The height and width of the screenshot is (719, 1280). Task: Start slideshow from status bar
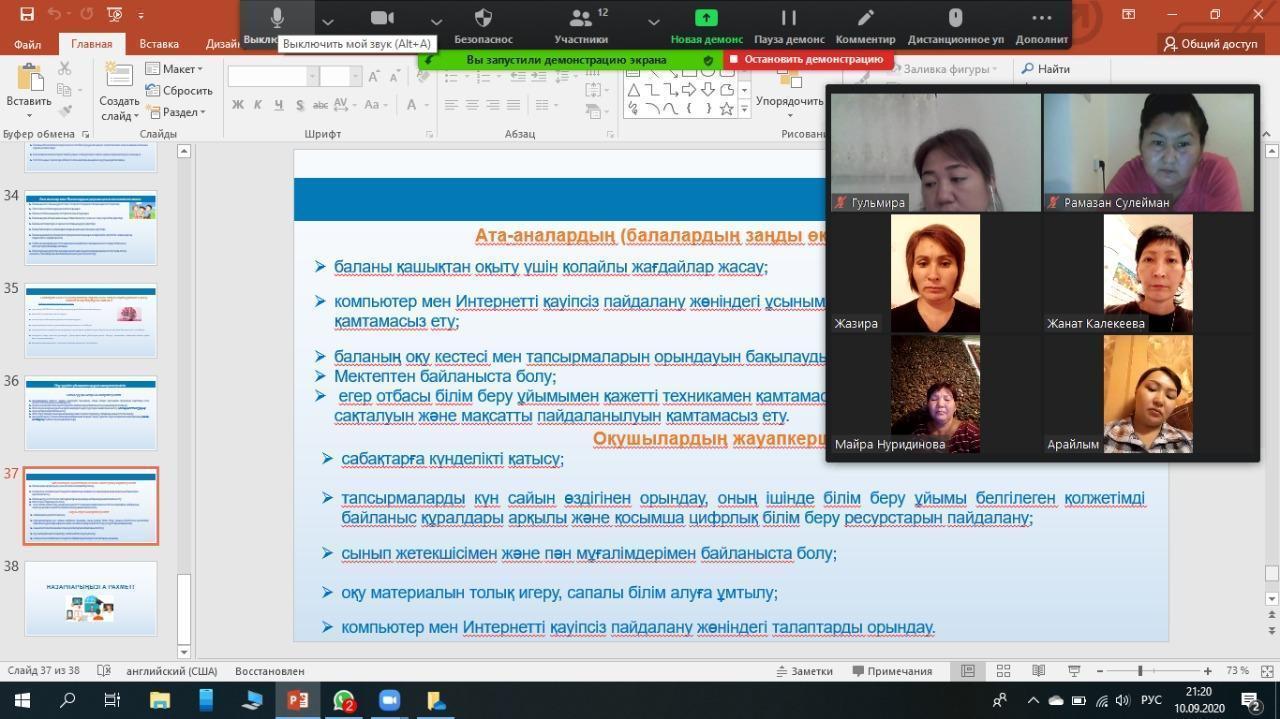click(x=1073, y=671)
